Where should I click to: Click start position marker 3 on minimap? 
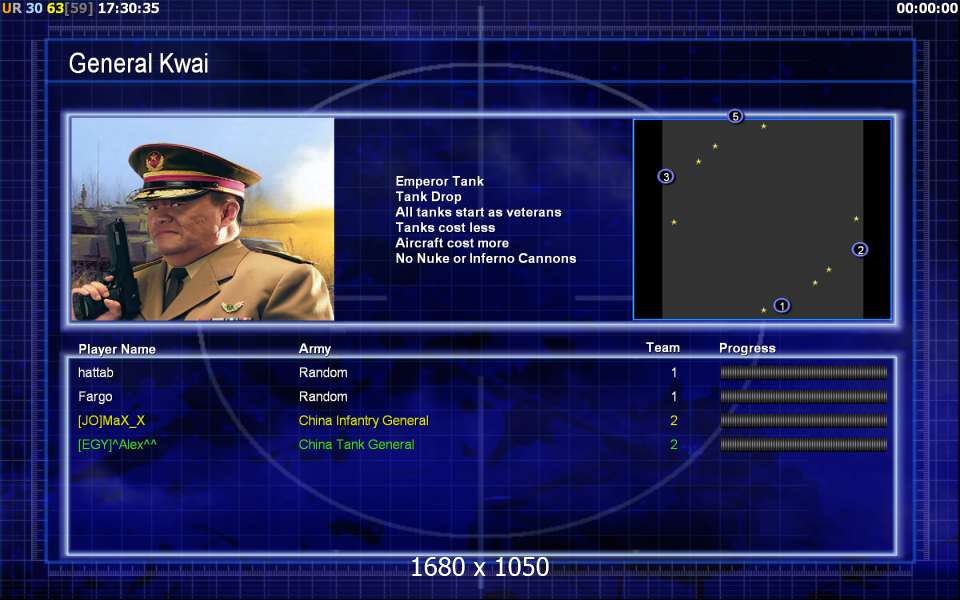tap(666, 176)
